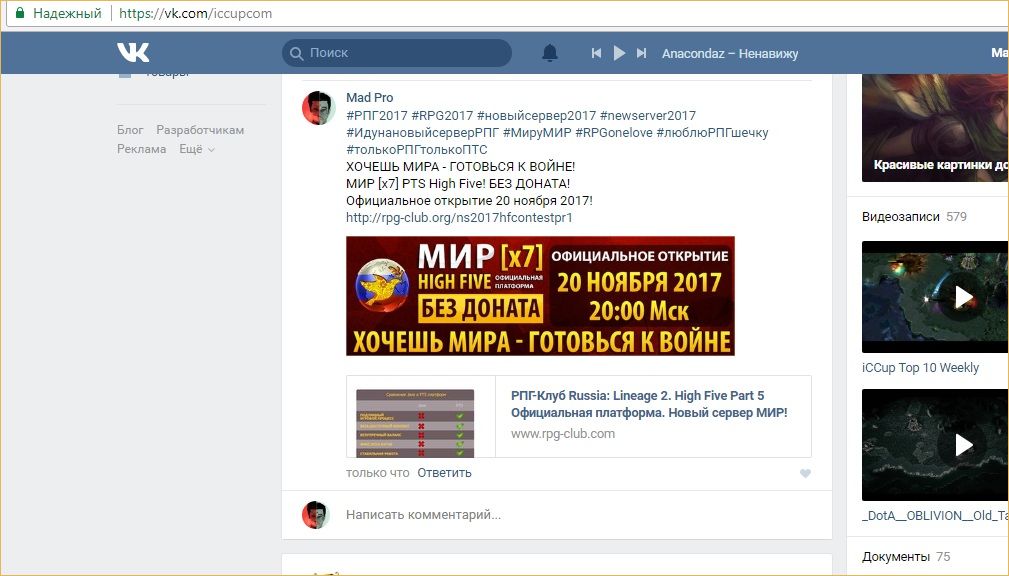1009x576 pixels.
Task: Open the Разработчикам footer link
Action: click(200, 130)
